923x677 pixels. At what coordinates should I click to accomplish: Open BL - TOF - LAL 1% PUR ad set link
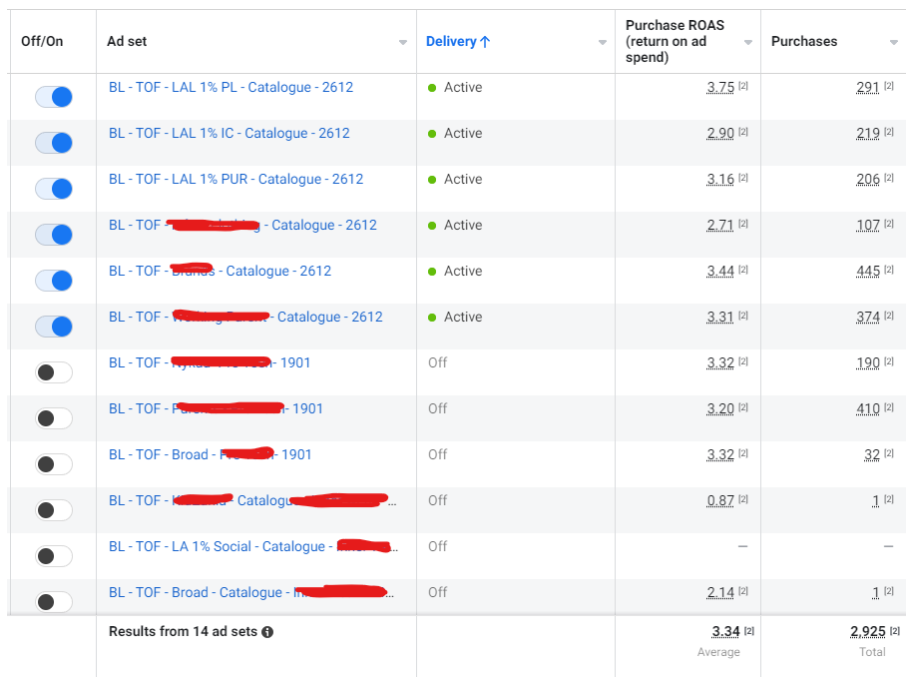pos(236,179)
